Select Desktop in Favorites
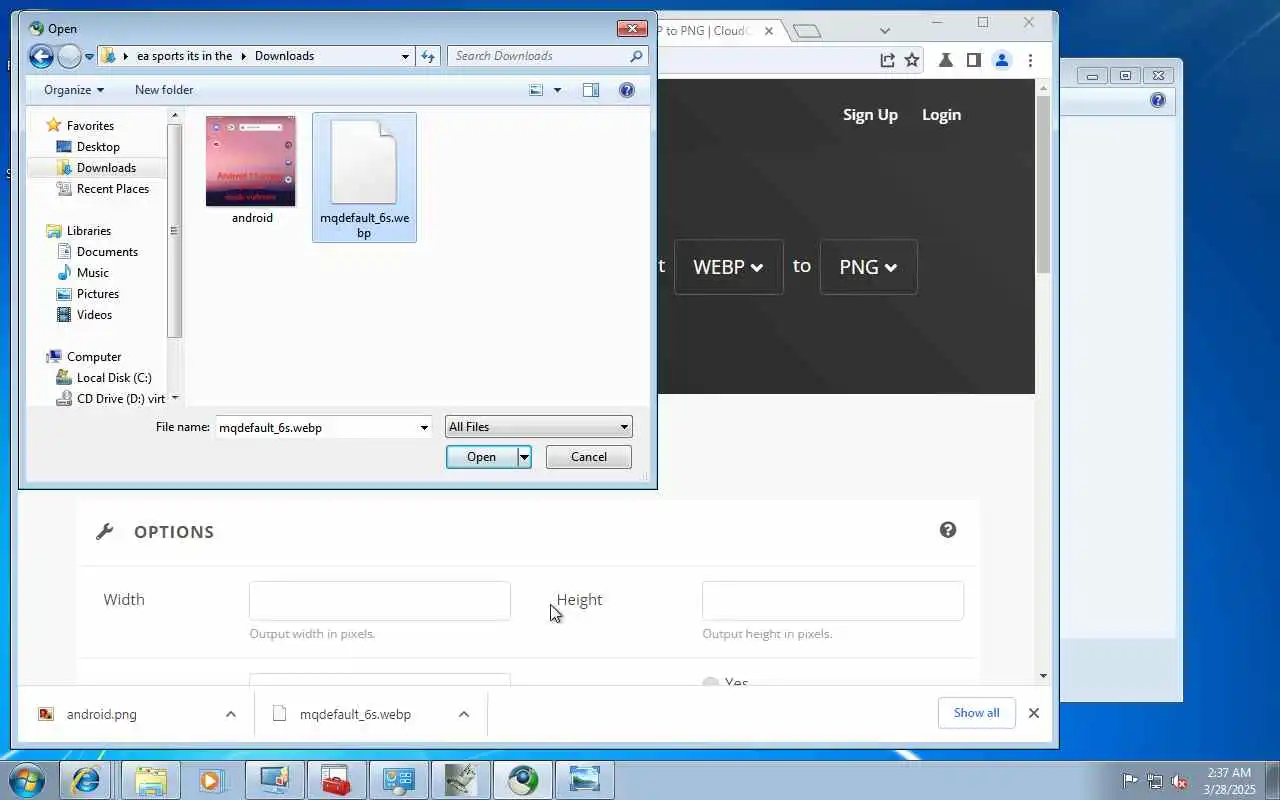This screenshot has height=800, width=1280. click(x=98, y=147)
